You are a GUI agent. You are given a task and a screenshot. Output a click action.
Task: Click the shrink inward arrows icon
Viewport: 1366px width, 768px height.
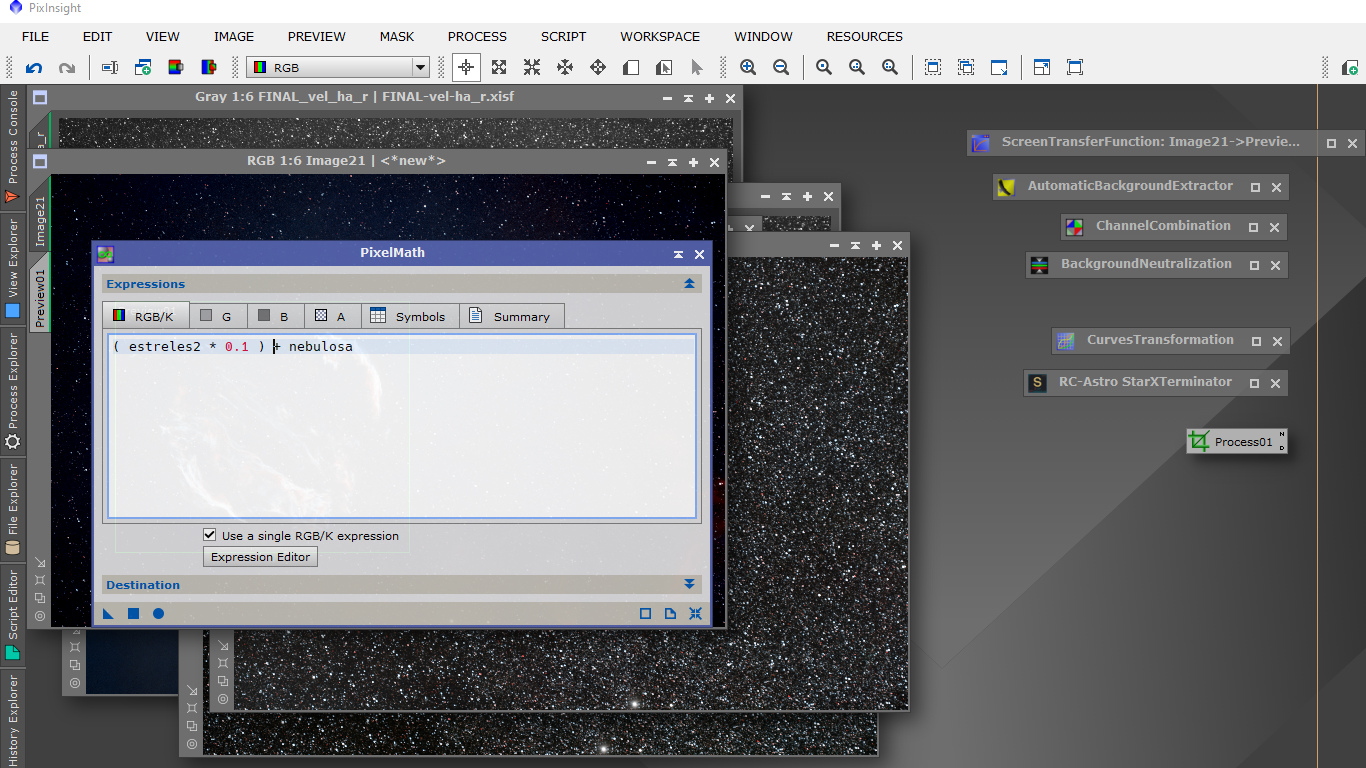(532, 68)
